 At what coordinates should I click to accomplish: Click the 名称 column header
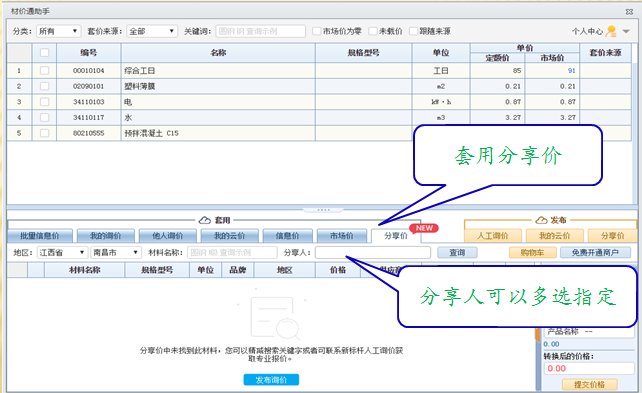218,52
